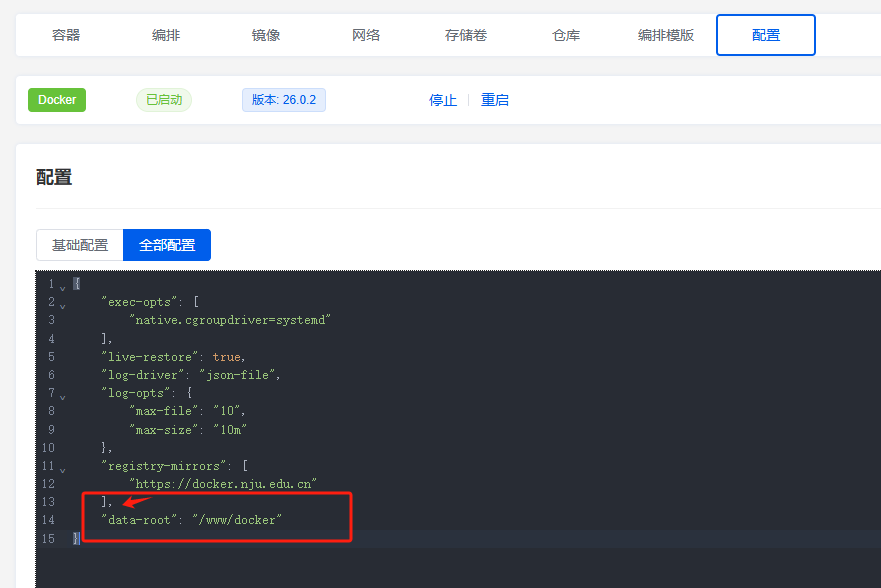Image resolution: width=881 pixels, height=588 pixels.
Task: Click the "native.cgroupdriver=systemd" text in editor
Action: coord(230,320)
